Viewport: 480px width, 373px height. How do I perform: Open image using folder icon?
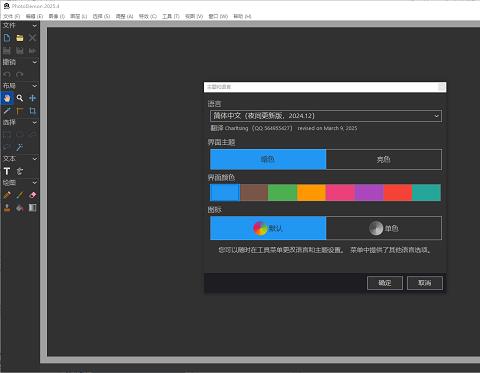[x=20, y=38]
